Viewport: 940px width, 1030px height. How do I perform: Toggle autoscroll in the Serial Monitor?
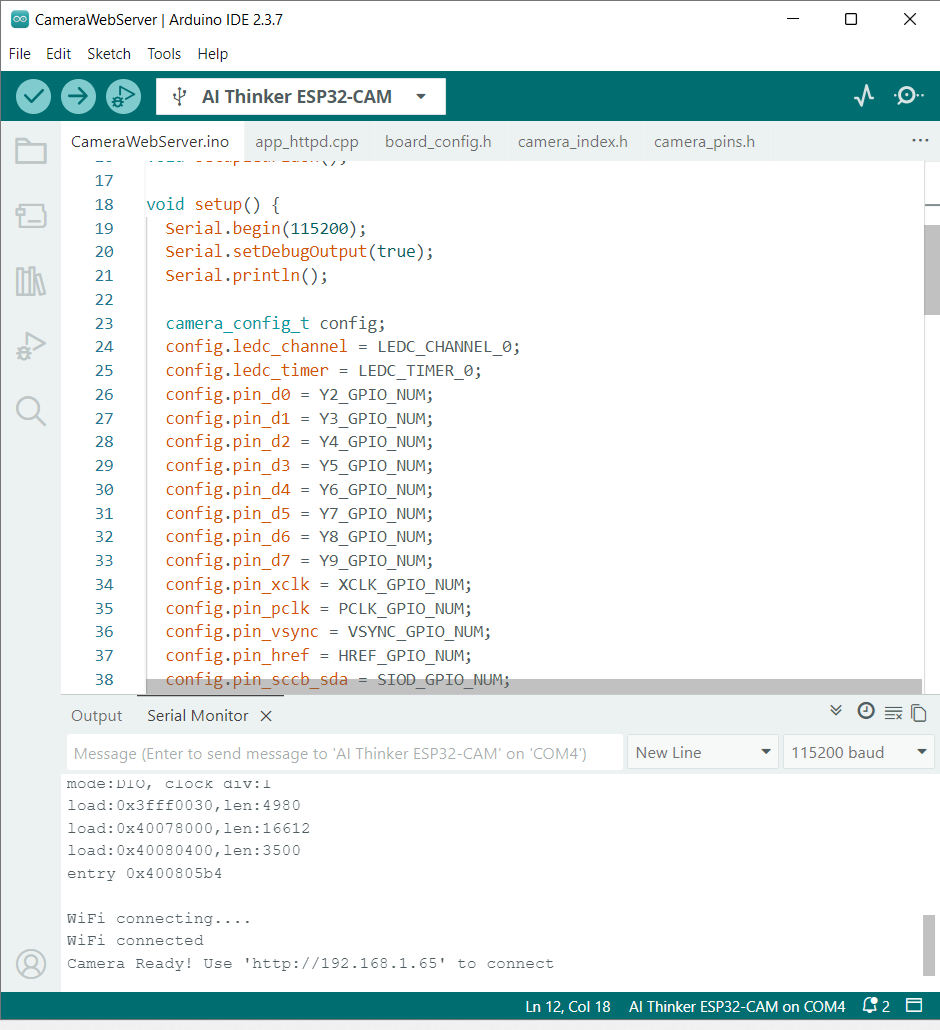point(836,711)
